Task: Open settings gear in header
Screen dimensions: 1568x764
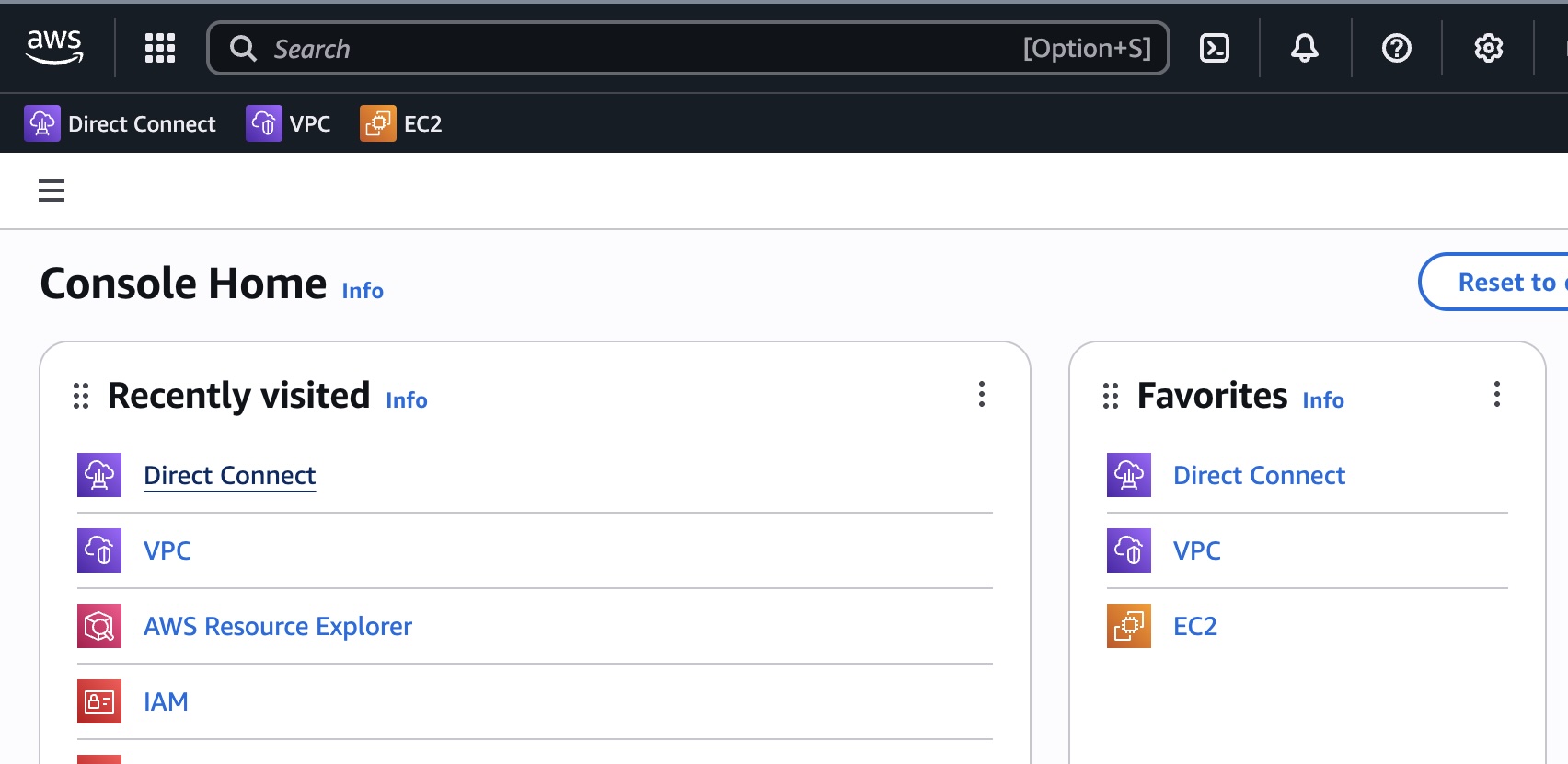Action: [x=1489, y=48]
